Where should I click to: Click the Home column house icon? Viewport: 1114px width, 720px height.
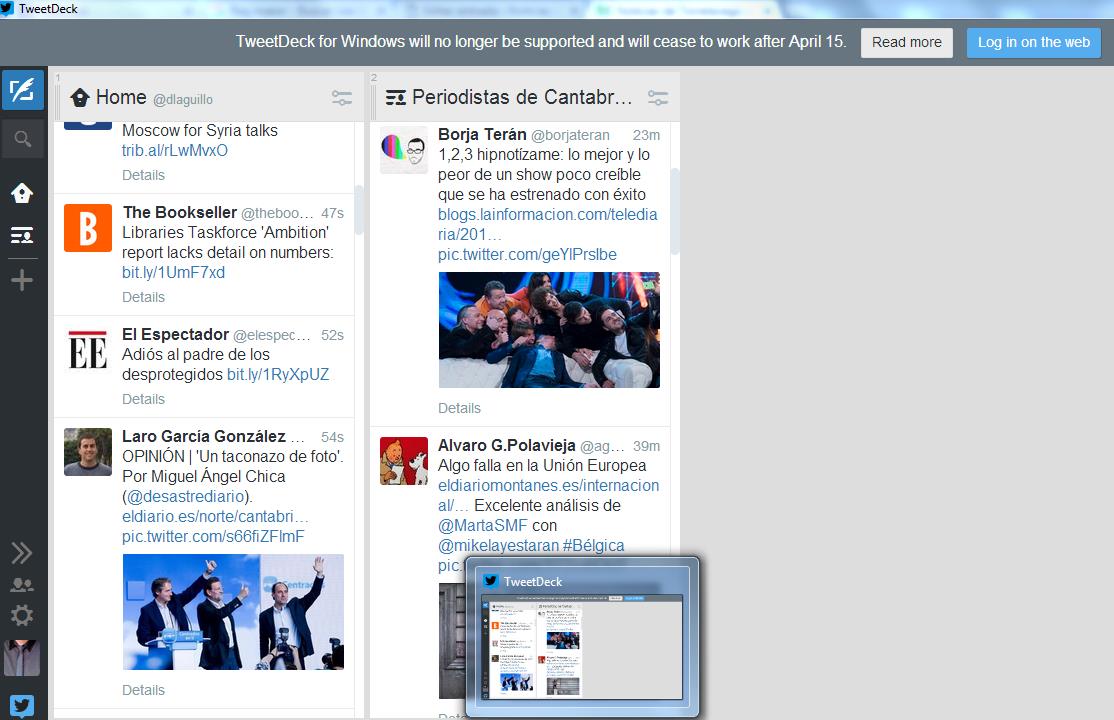point(80,97)
